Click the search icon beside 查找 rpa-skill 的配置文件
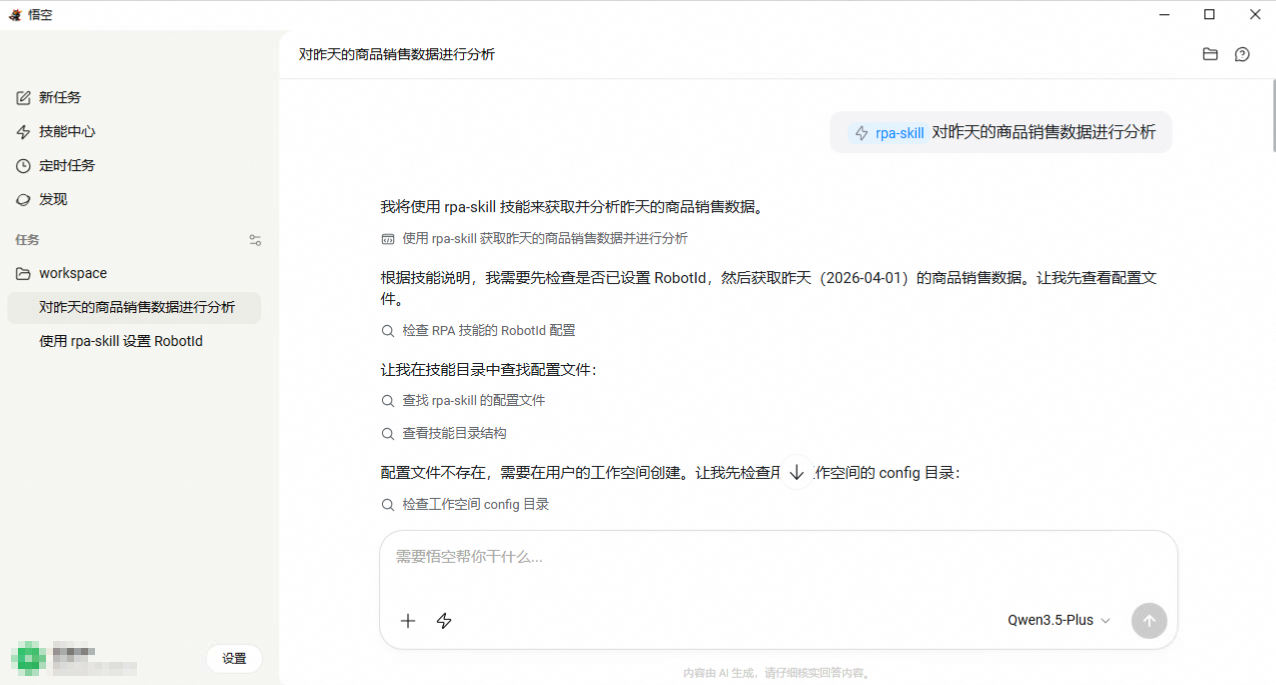This screenshot has height=685, width=1276. point(388,401)
